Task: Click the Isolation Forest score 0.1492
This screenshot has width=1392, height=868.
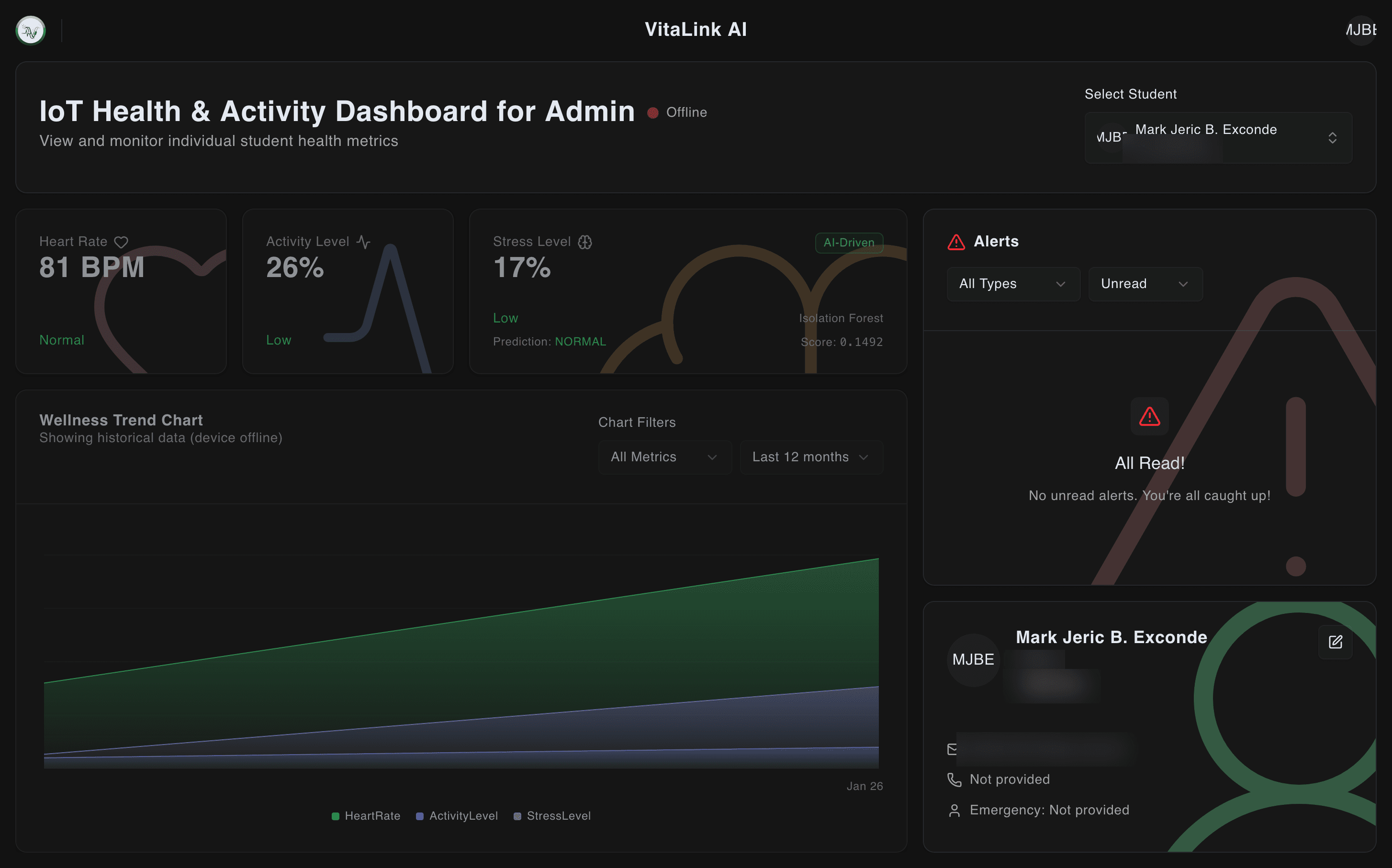Action: [842, 342]
